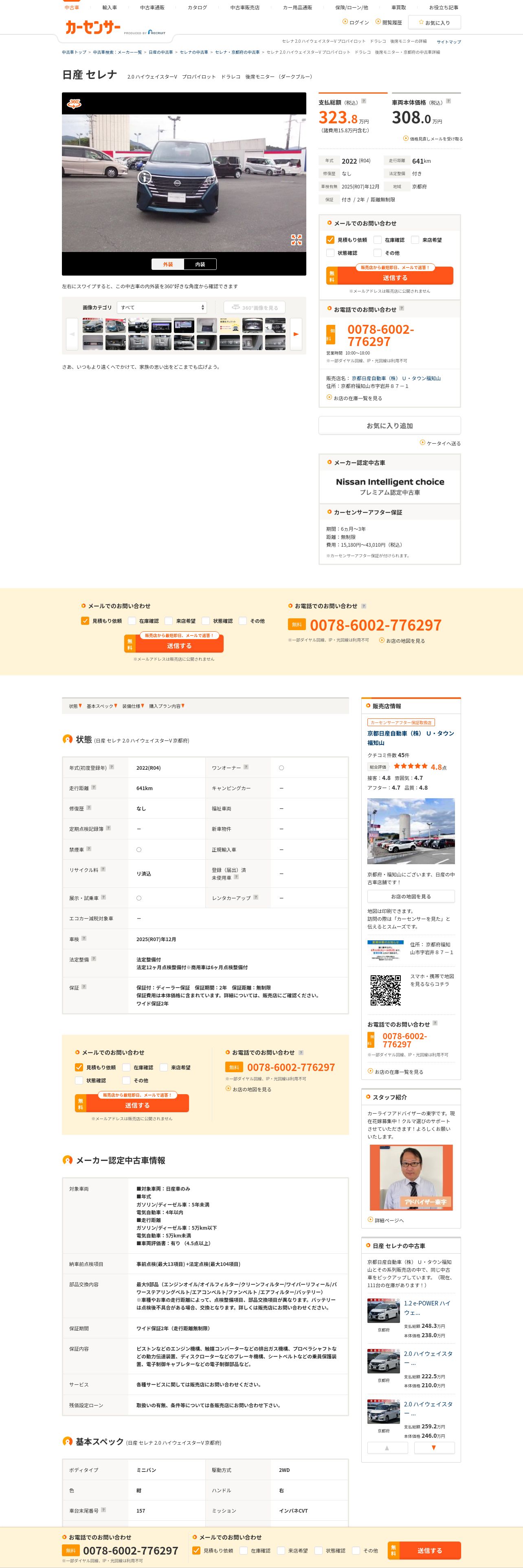Click the 1.2 e-POWER ハイウェ… car listing
Viewport: 523px width, 1568px height.
427,1307
